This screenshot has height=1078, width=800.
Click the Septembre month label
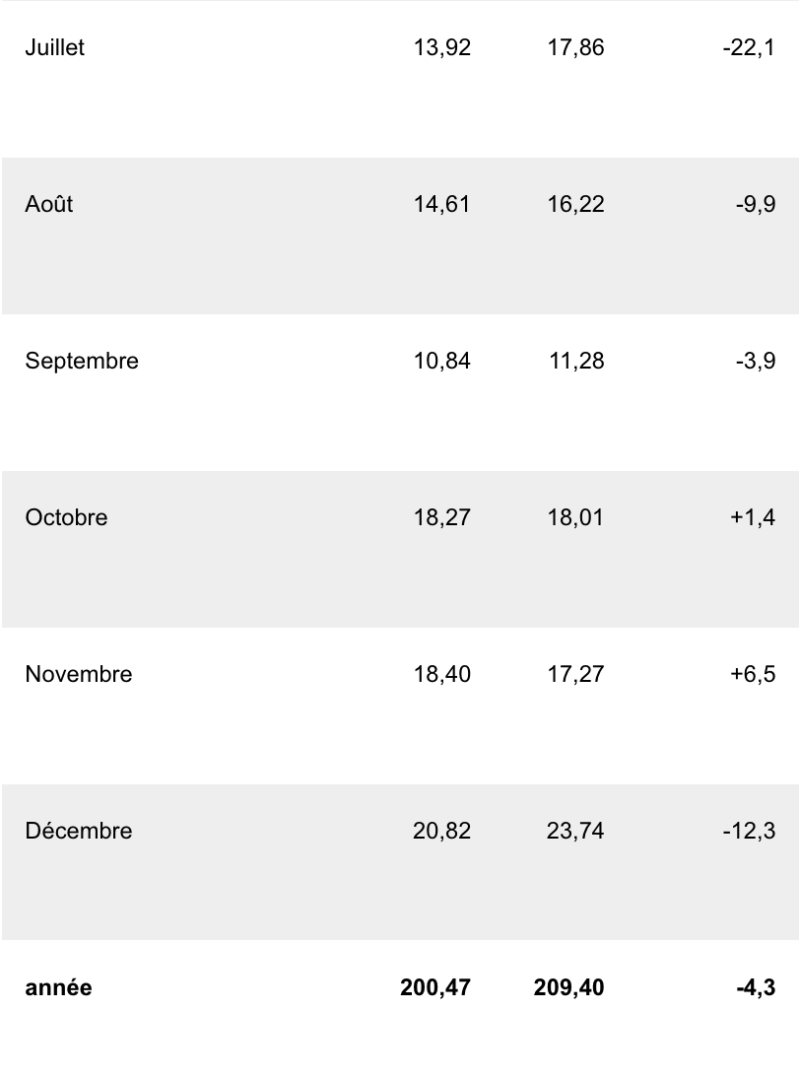(82, 362)
